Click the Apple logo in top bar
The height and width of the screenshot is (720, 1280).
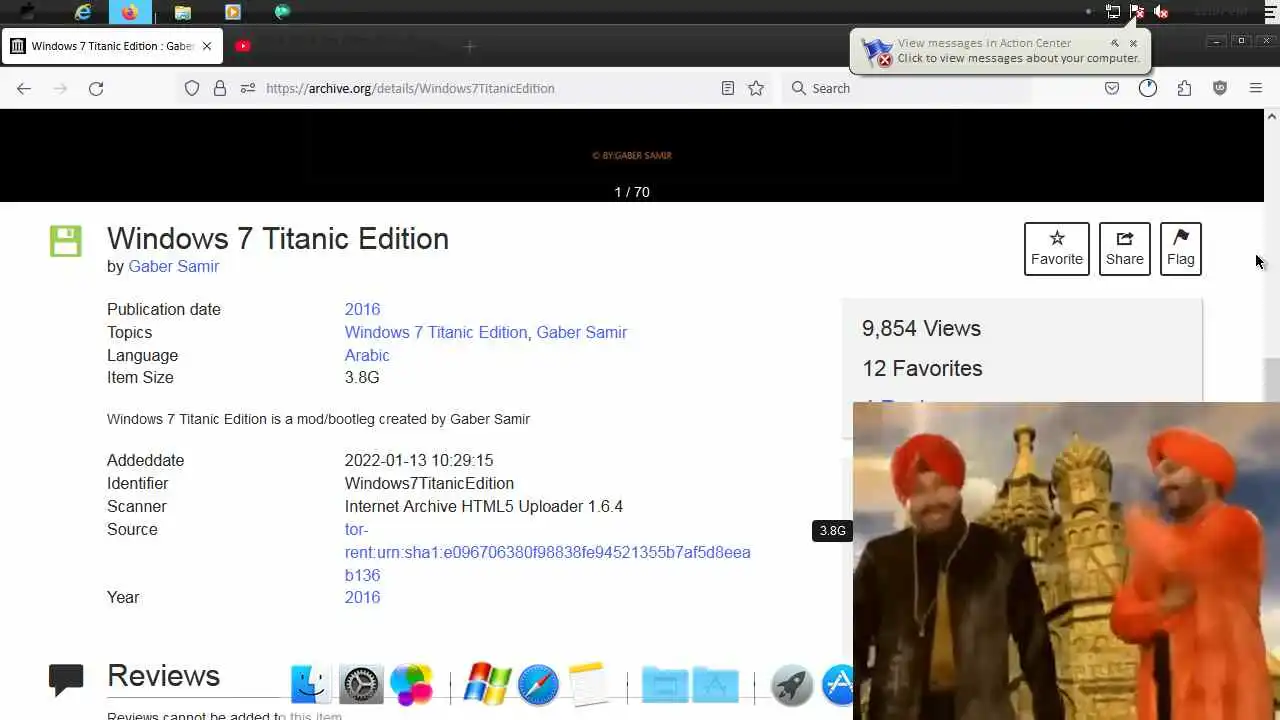(27, 12)
